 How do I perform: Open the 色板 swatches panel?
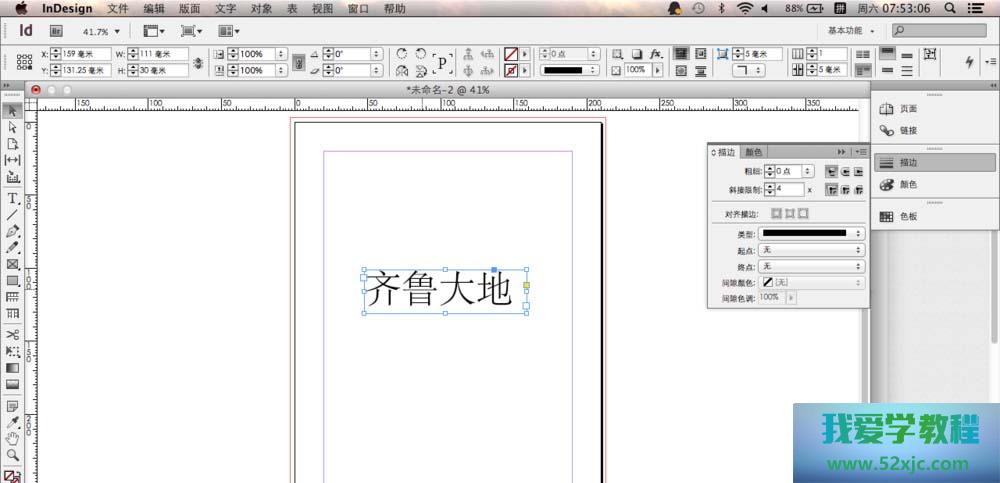[908, 216]
